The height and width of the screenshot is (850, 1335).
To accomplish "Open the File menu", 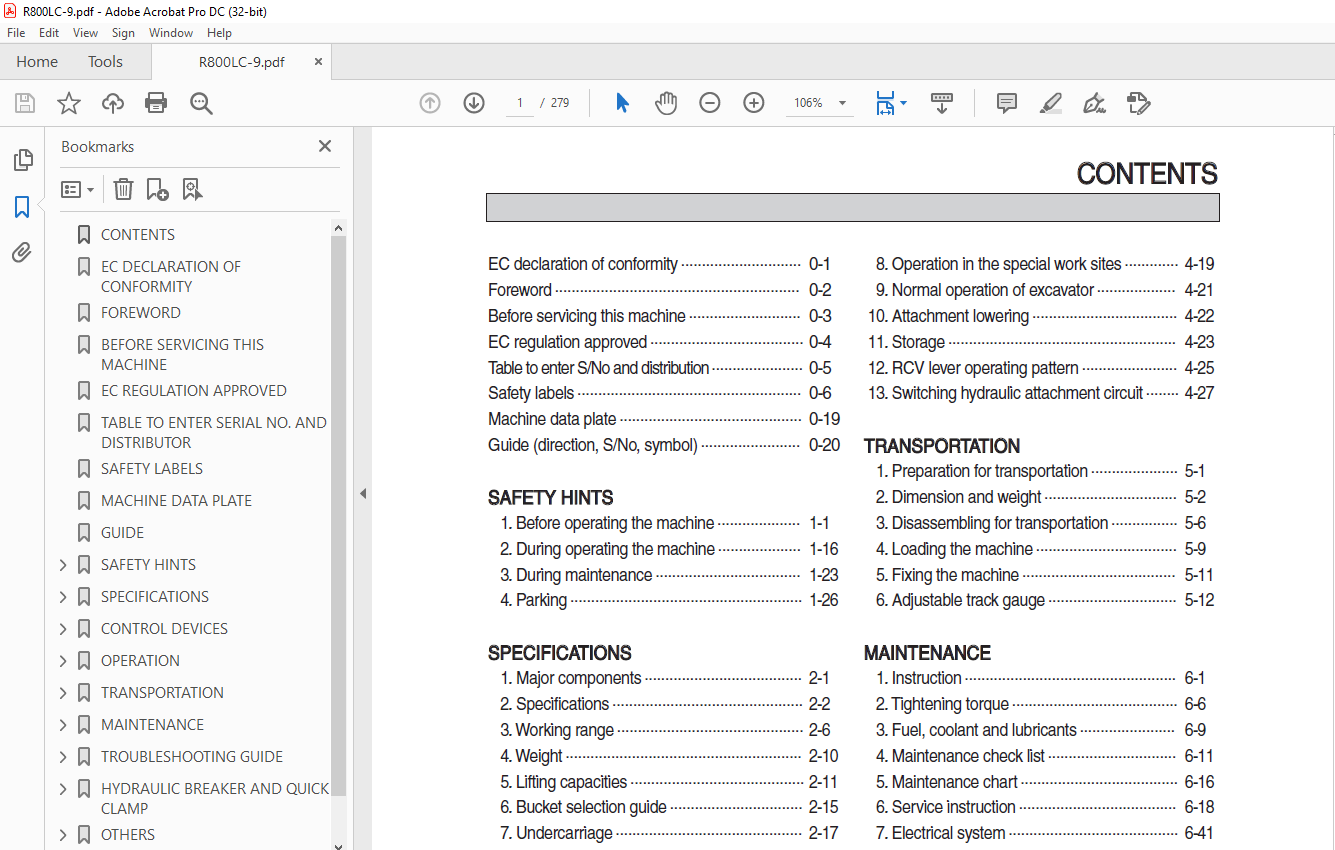I will tap(16, 33).
